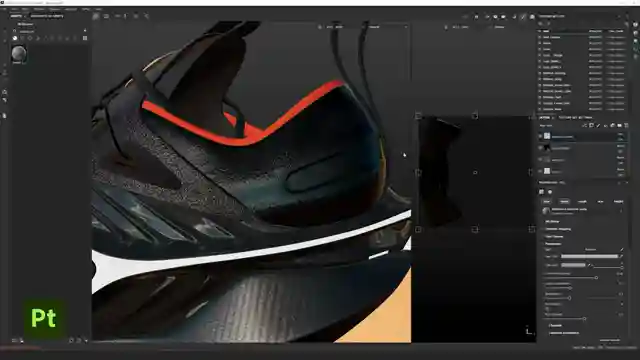The height and width of the screenshot is (360, 640).
Task: Open the Layers panel tab
Action: pyautogui.click(x=545, y=118)
